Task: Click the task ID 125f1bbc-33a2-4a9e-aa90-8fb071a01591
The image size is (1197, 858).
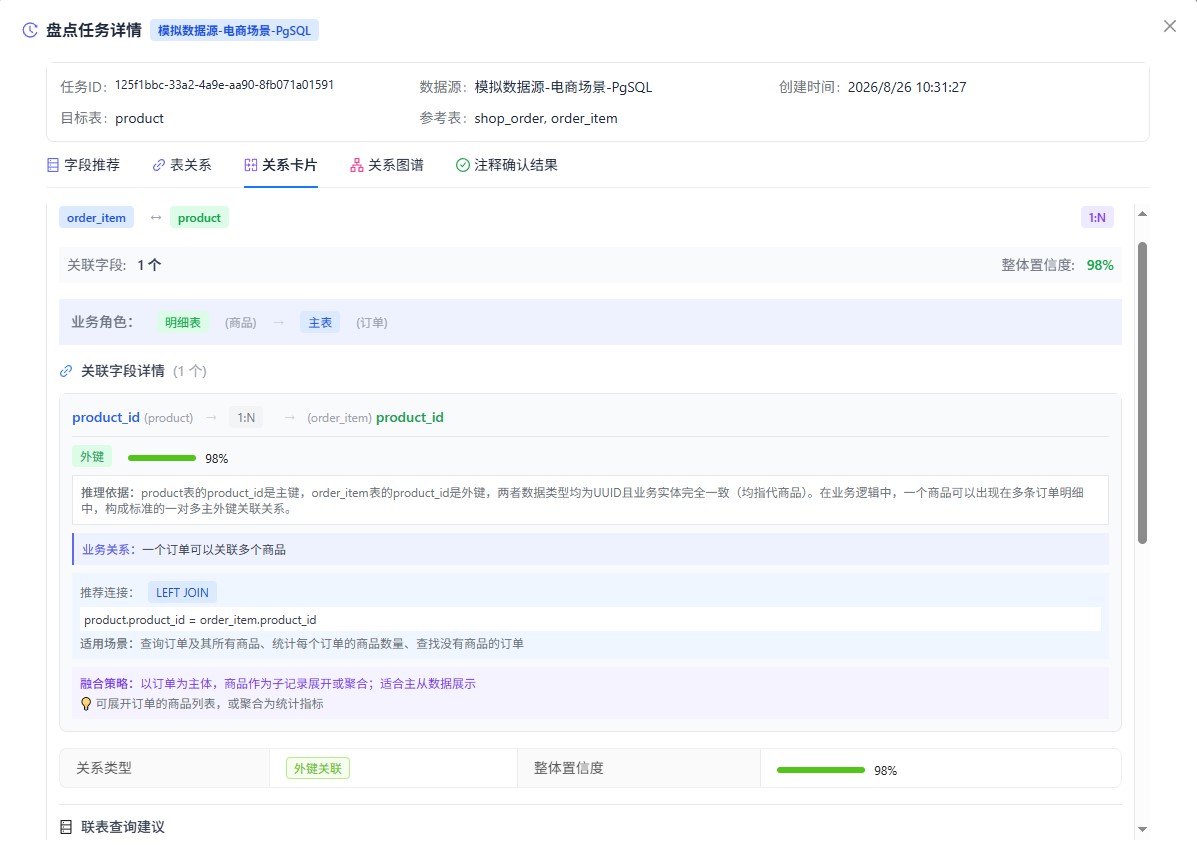Action: [224, 85]
